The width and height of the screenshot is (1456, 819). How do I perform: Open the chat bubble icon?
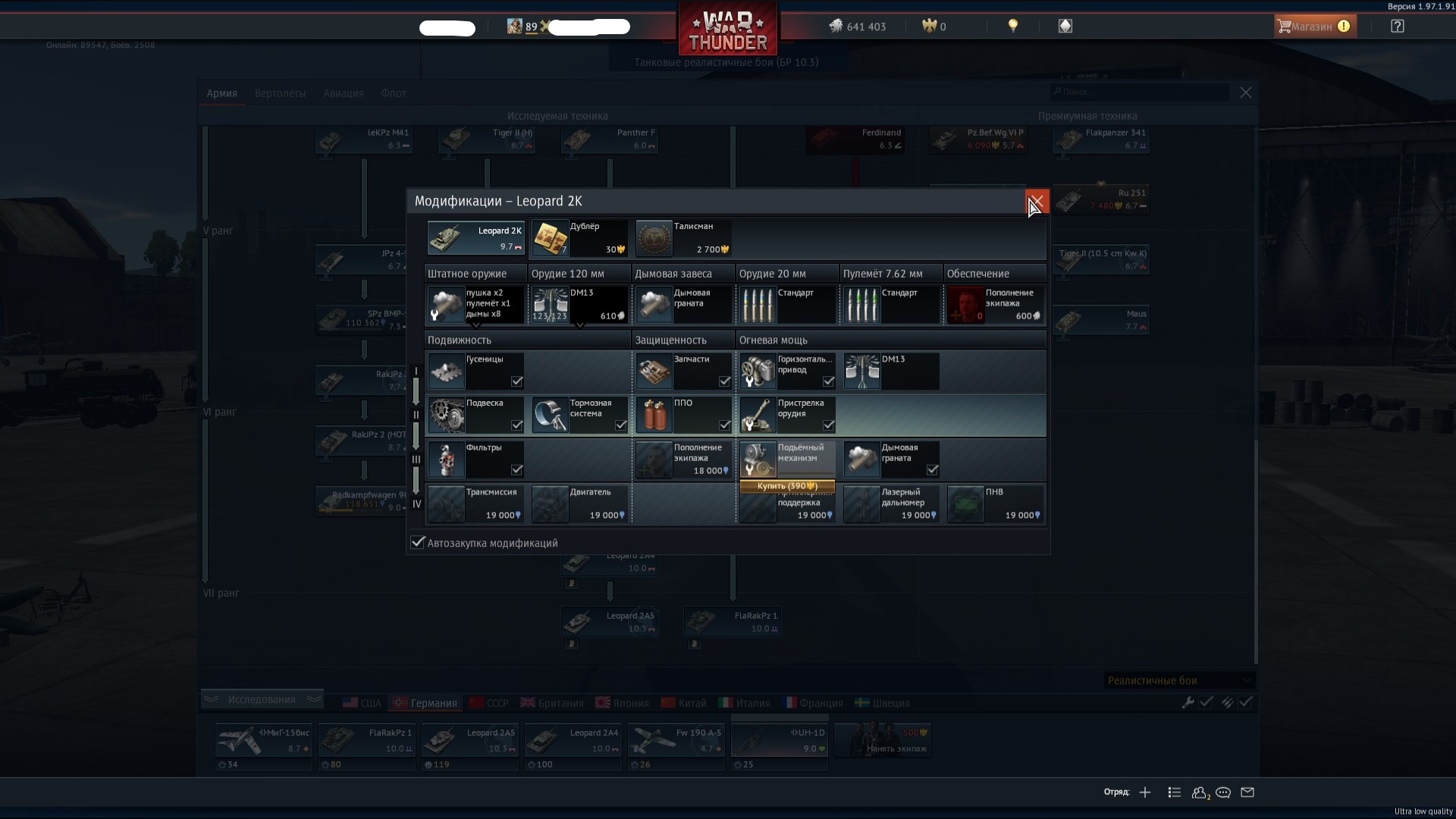[x=1223, y=792]
